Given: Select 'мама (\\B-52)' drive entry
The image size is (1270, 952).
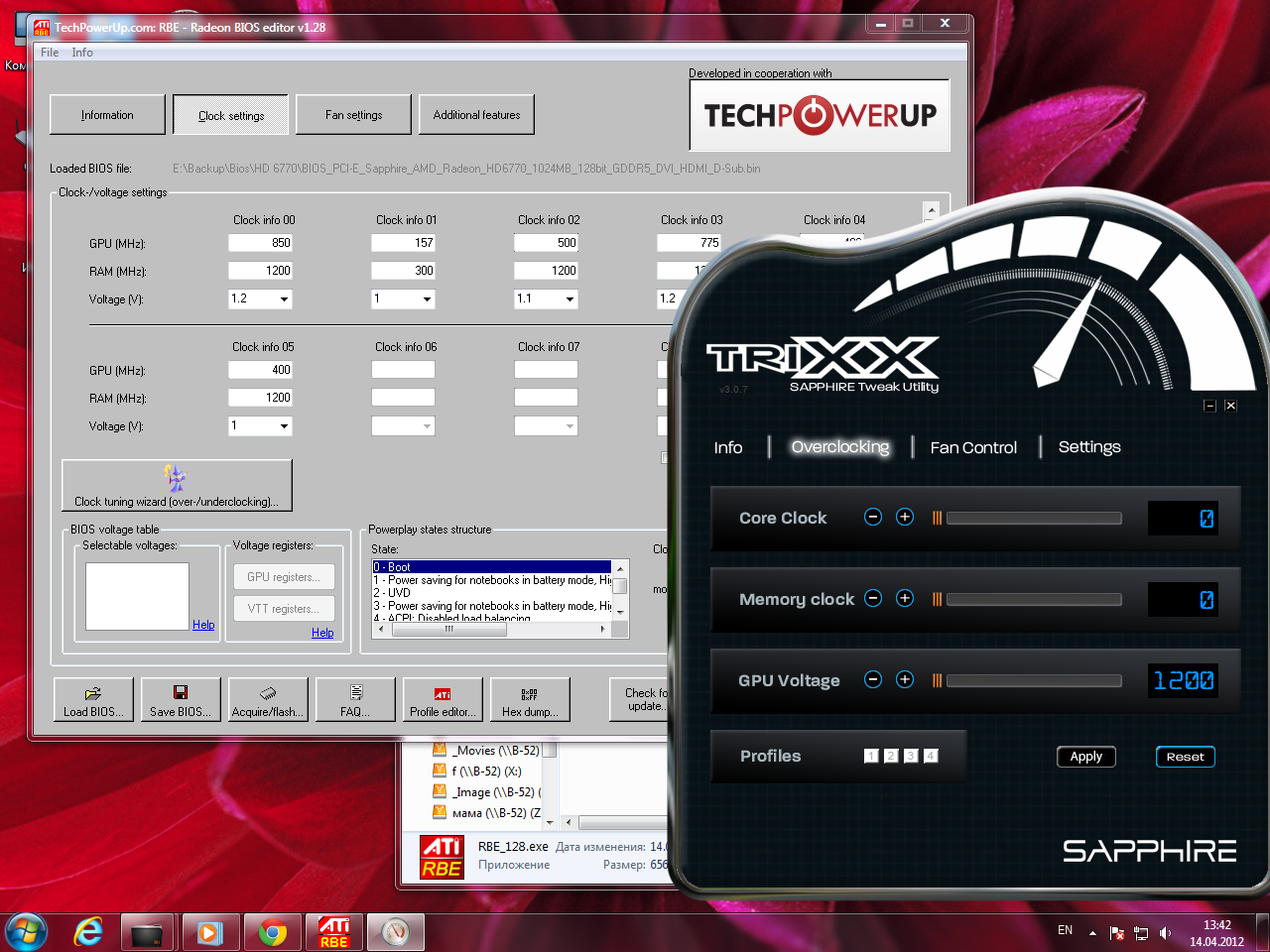Looking at the screenshot, I should [487, 813].
